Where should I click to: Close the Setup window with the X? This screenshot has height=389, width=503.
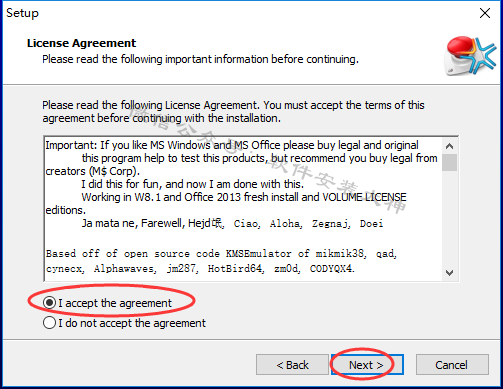point(485,13)
